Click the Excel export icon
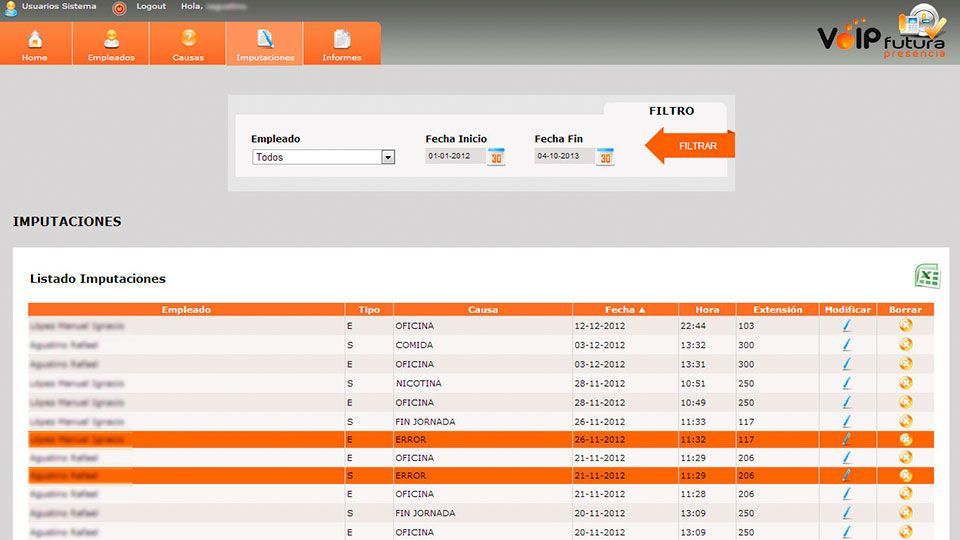 pyautogui.click(x=927, y=277)
